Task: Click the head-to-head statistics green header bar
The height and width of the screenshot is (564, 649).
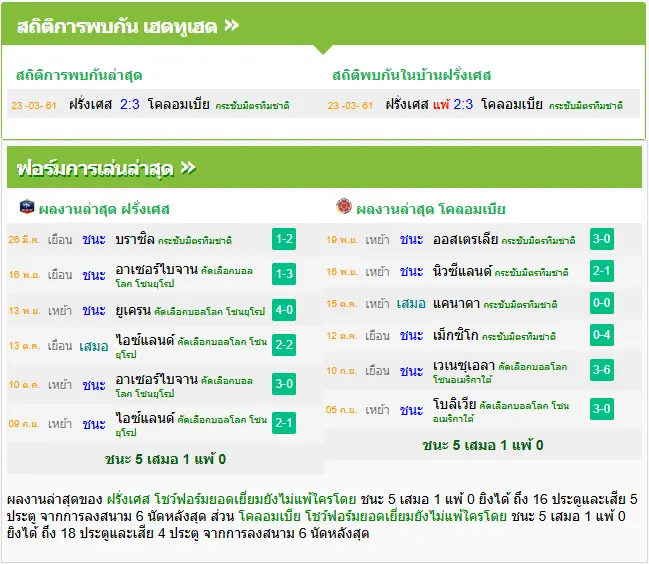Action: point(324,25)
